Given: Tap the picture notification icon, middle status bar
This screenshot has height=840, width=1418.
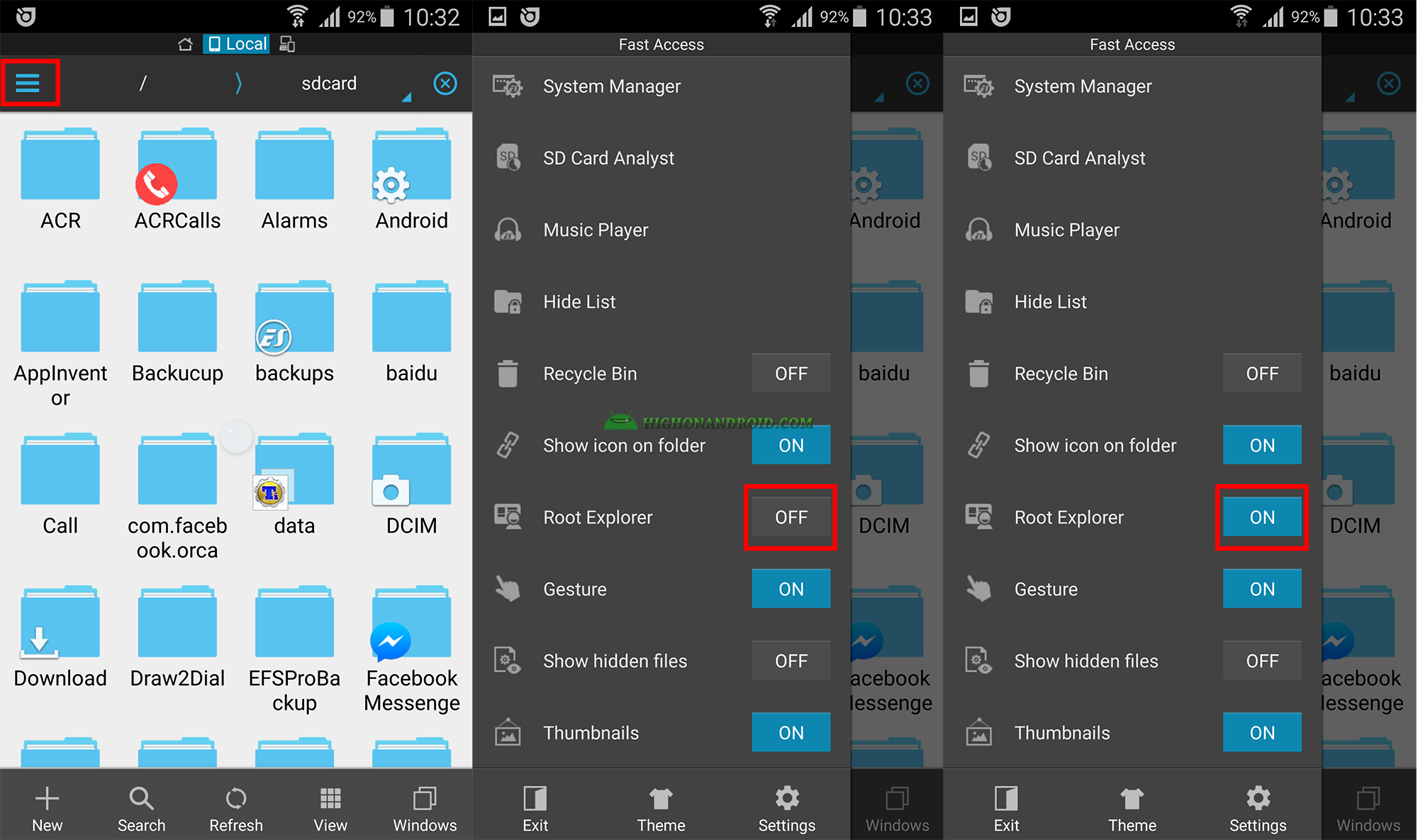Looking at the screenshot, I should pos(498,16).
